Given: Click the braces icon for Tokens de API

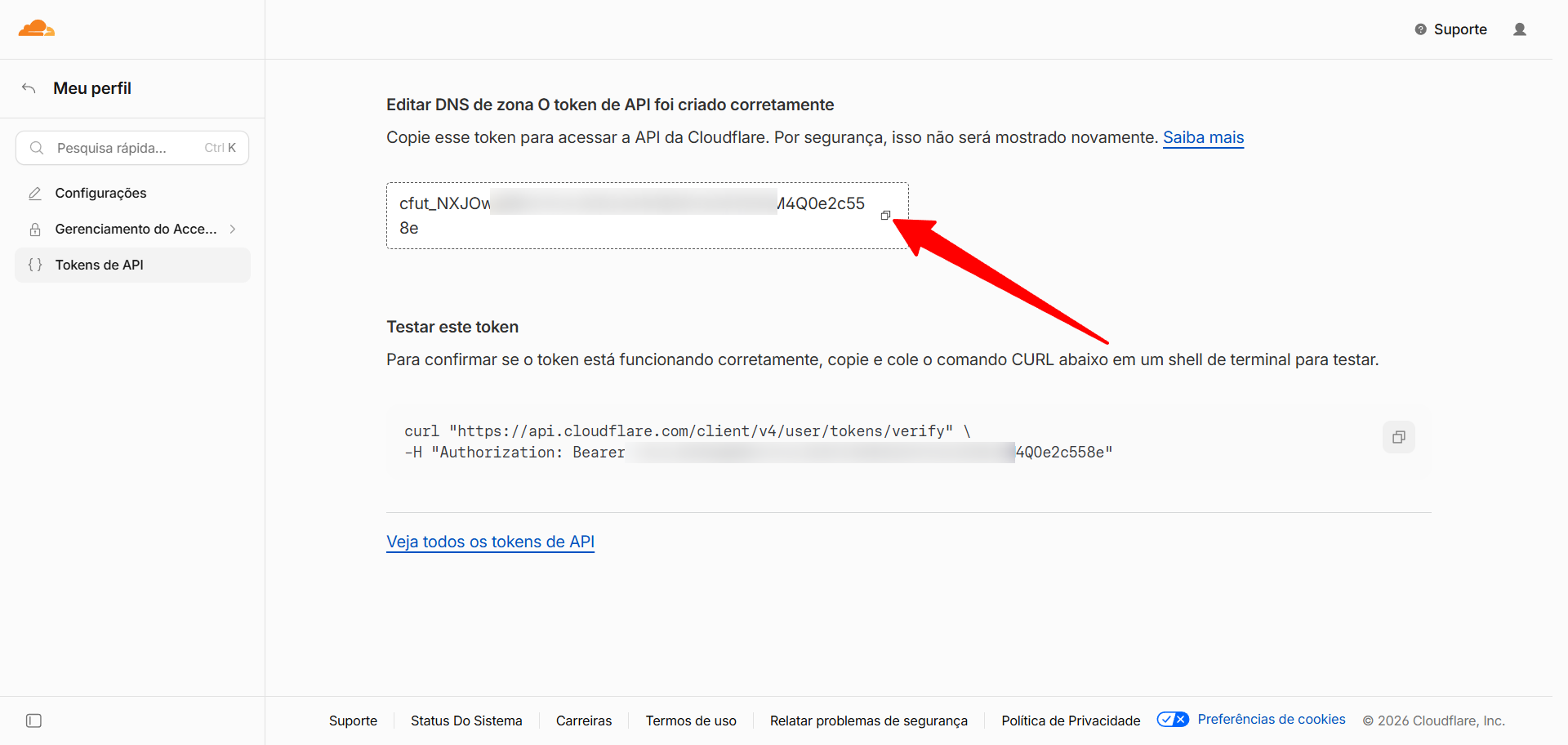Looking at the screenshot, I should 35,265.
